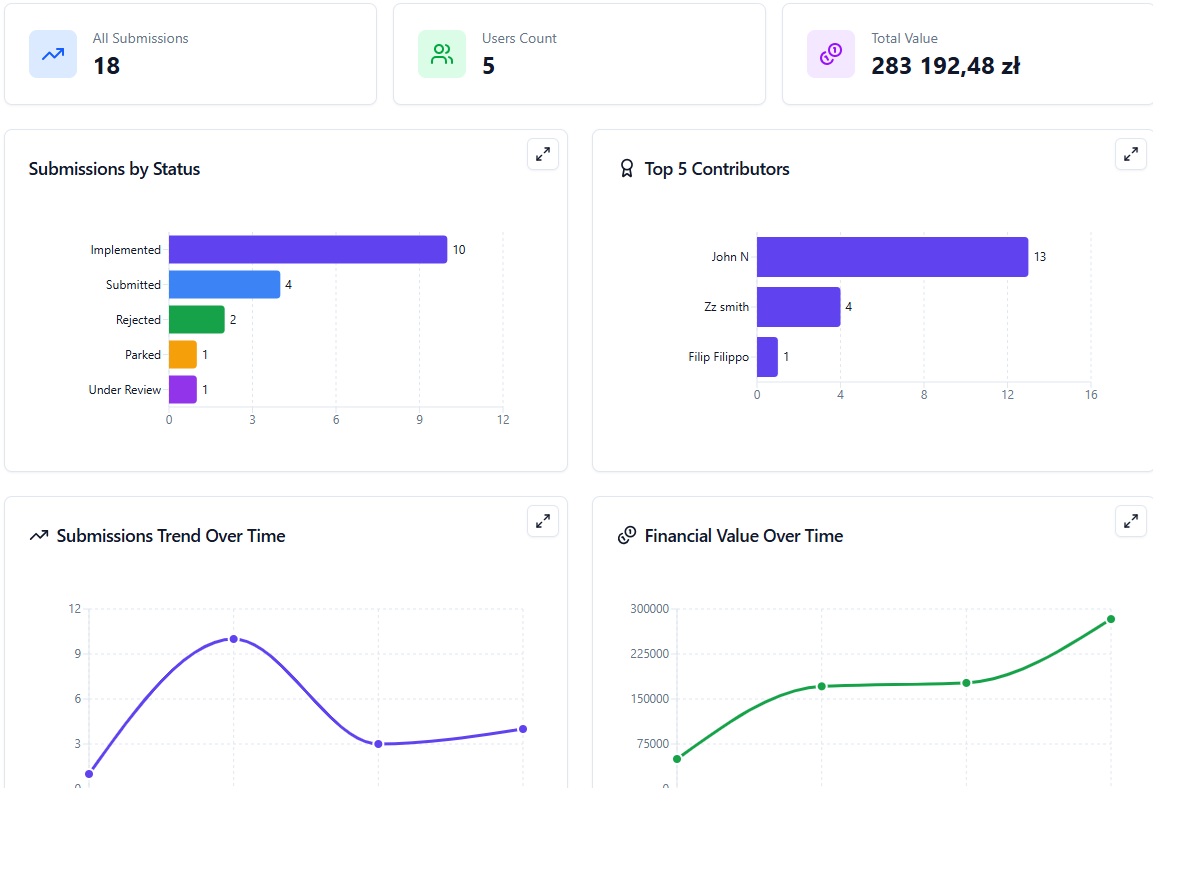Click the "Financial Value Over Time" heading
This screenshot has height=874, width=1201.
744,536
